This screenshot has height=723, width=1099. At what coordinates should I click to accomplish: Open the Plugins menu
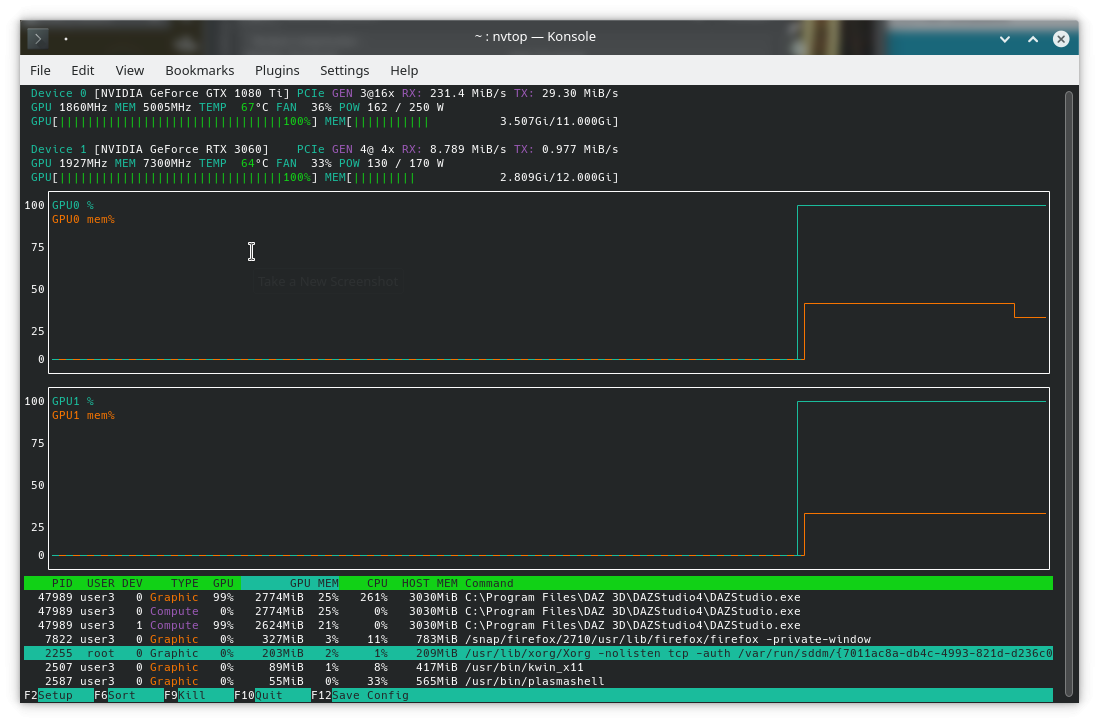[277, 71]
